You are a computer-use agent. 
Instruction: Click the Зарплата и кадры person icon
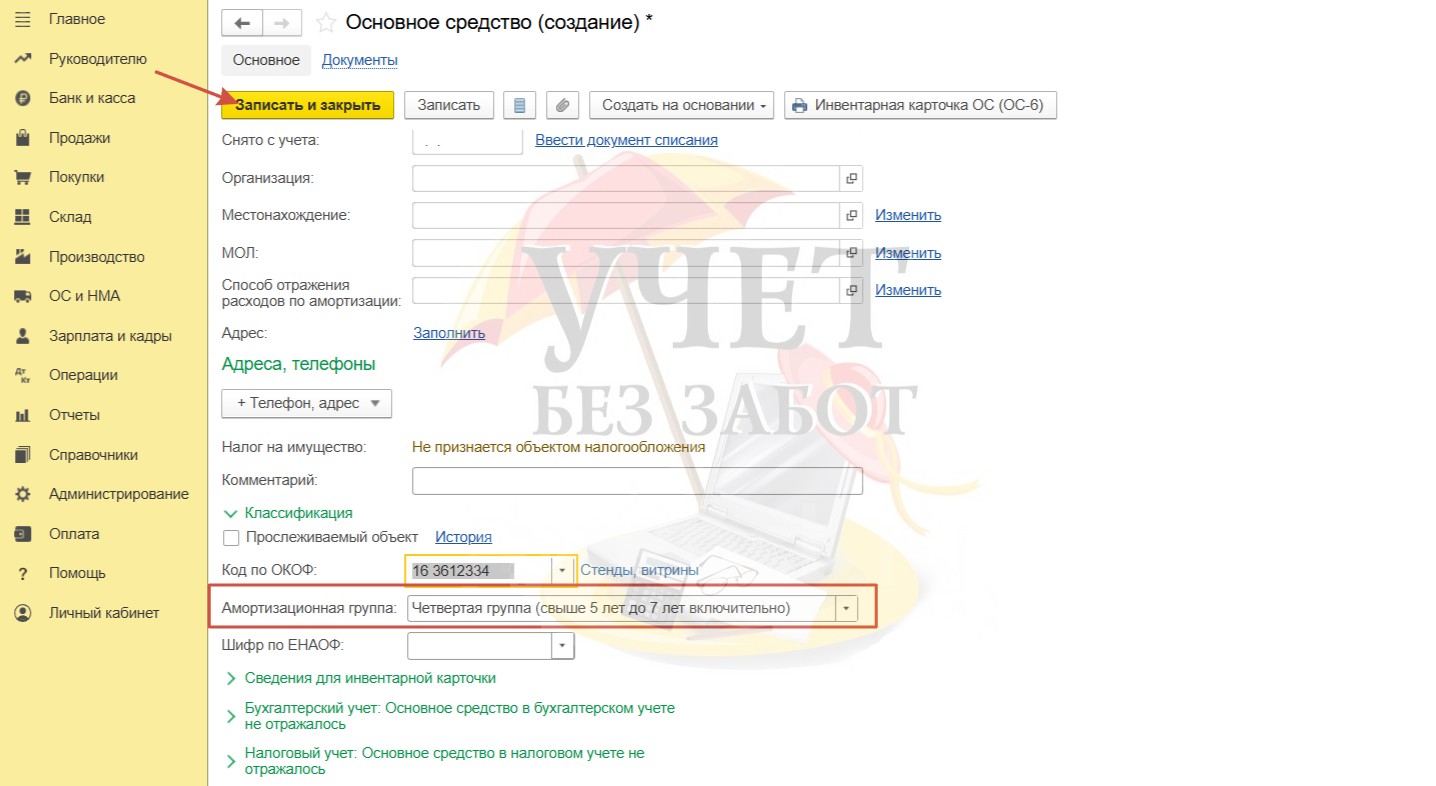click(23, 336)
